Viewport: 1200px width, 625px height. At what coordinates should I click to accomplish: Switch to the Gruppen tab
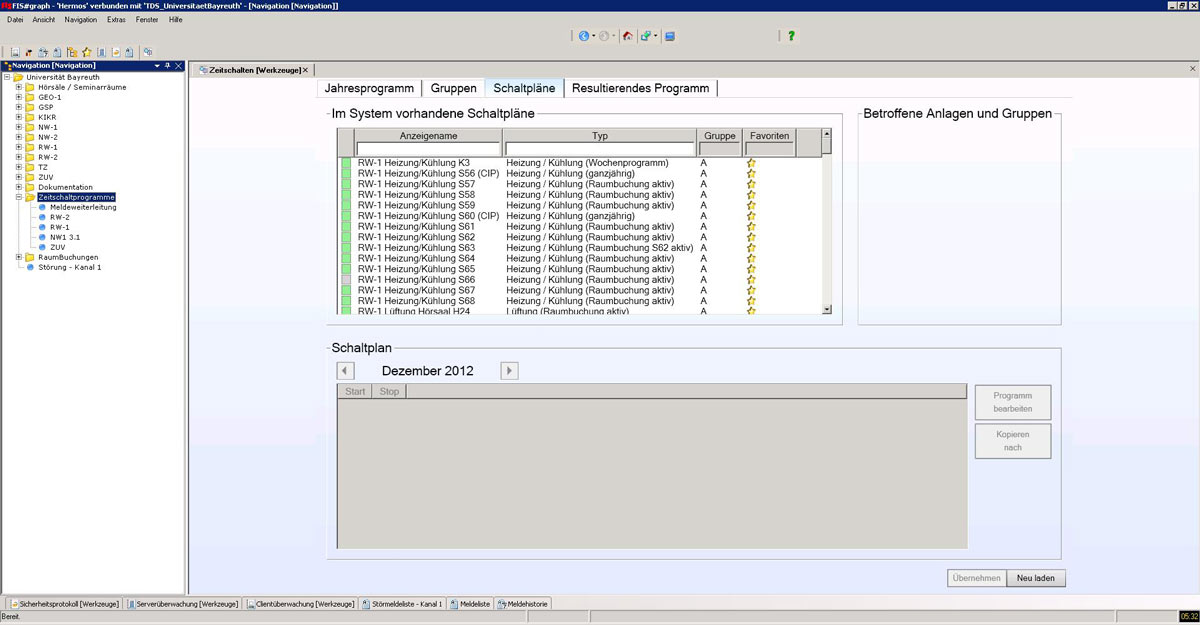[x=453, y=88]
